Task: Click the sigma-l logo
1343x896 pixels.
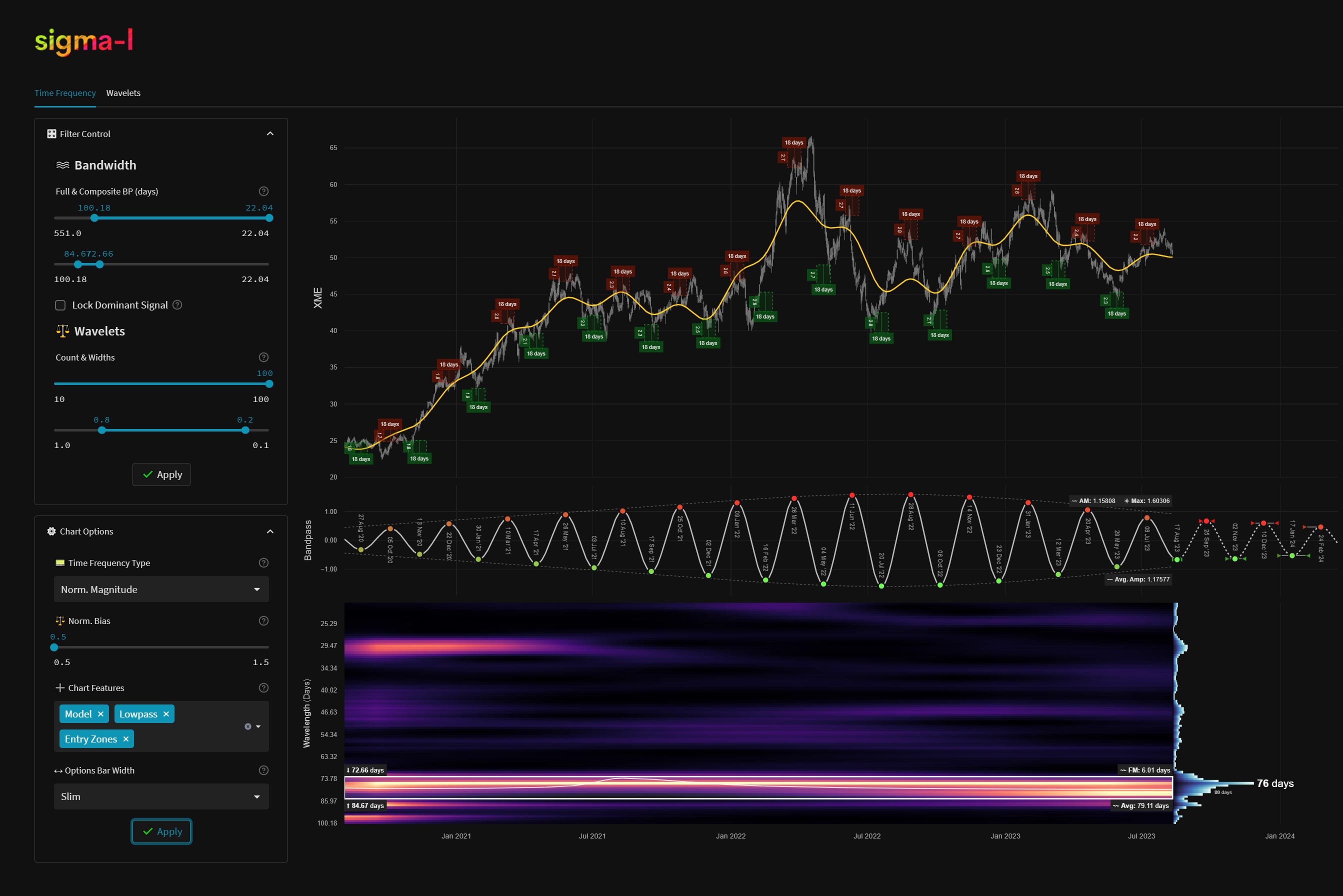Action: tap(84, 41)
